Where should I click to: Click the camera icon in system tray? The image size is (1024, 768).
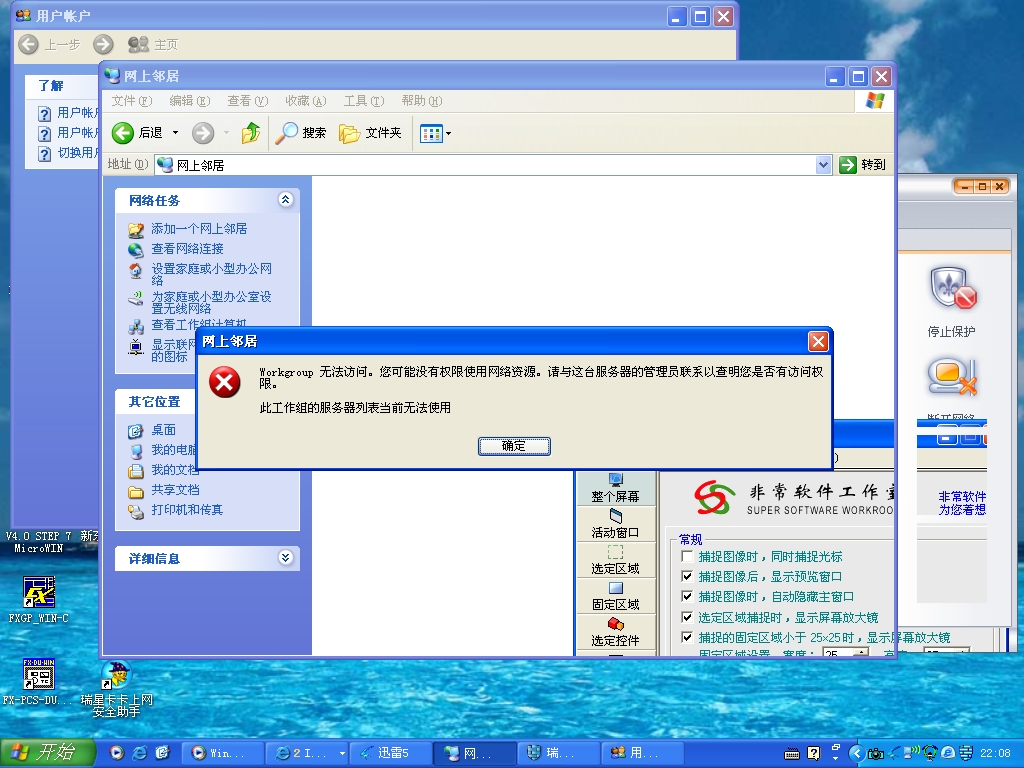point(875,754)
